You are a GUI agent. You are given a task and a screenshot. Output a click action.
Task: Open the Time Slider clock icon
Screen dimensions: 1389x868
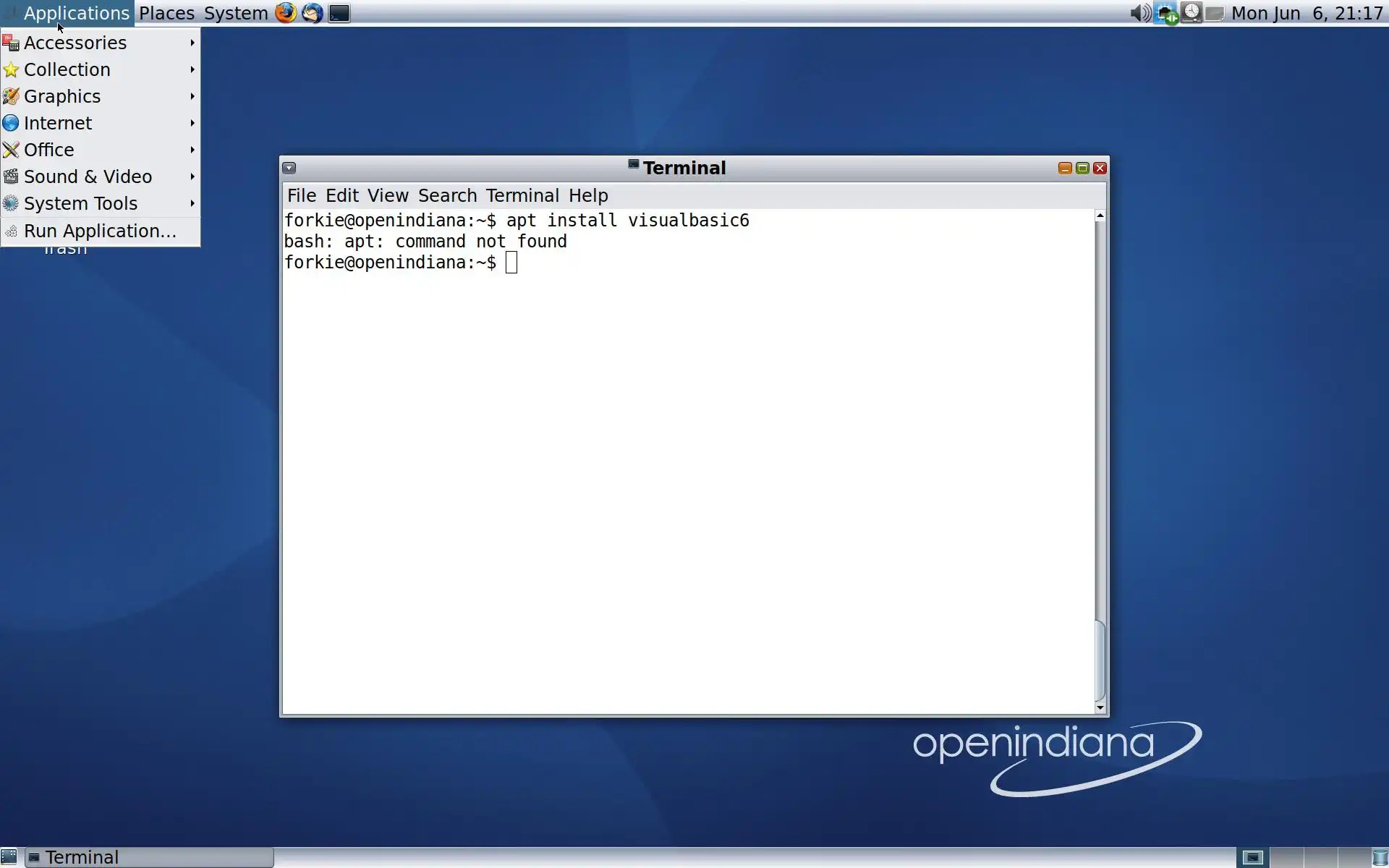click(x=1191, y=13)
